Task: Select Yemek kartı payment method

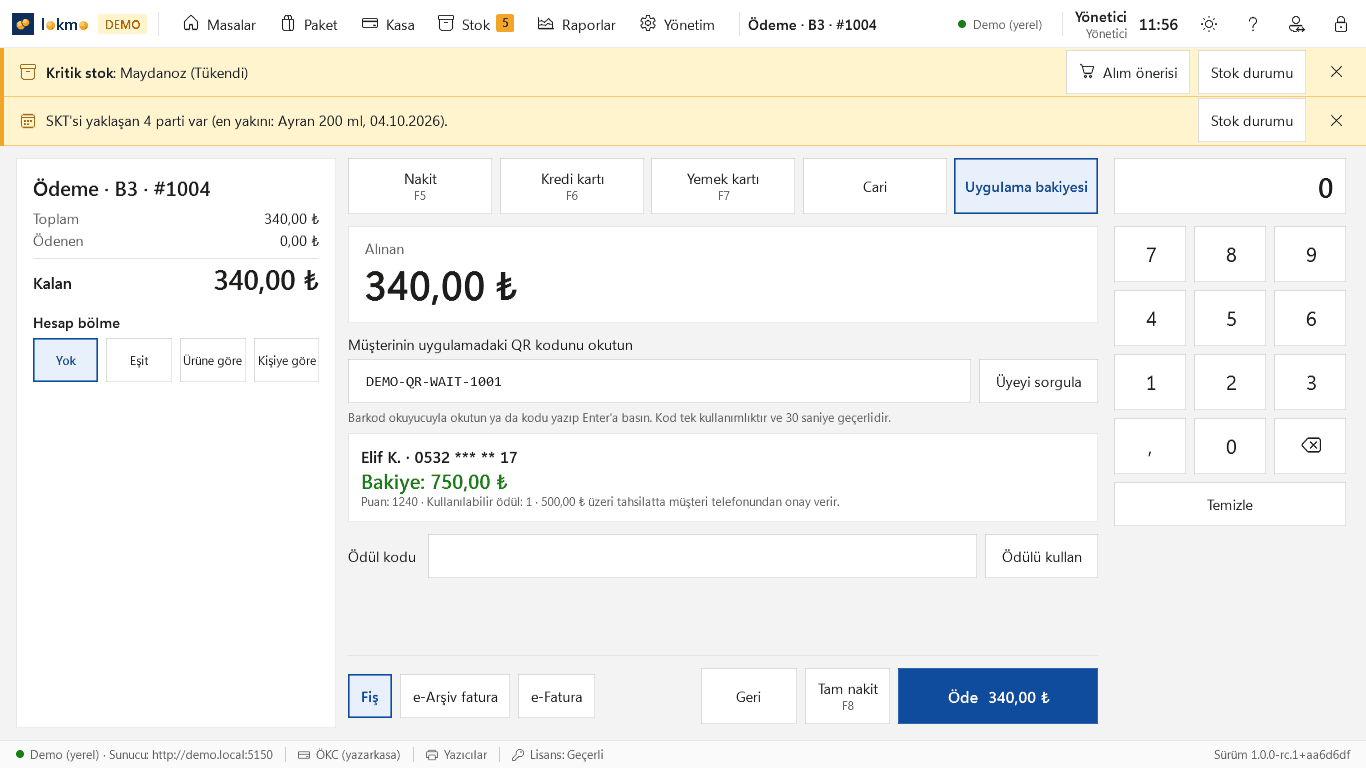Action: [x=723, y=186]
